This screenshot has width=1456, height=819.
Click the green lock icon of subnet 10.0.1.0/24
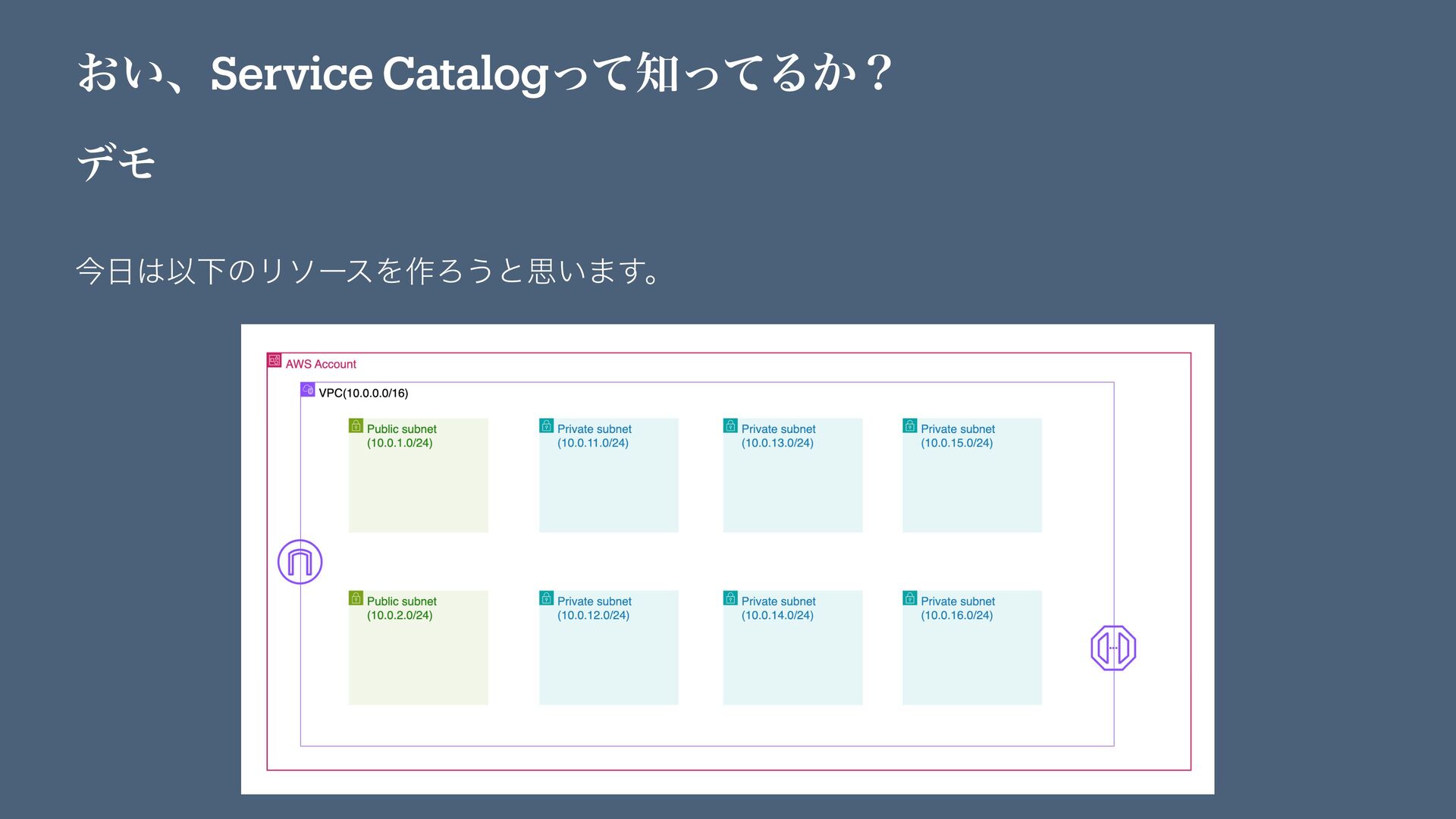[x=356, y=426]
